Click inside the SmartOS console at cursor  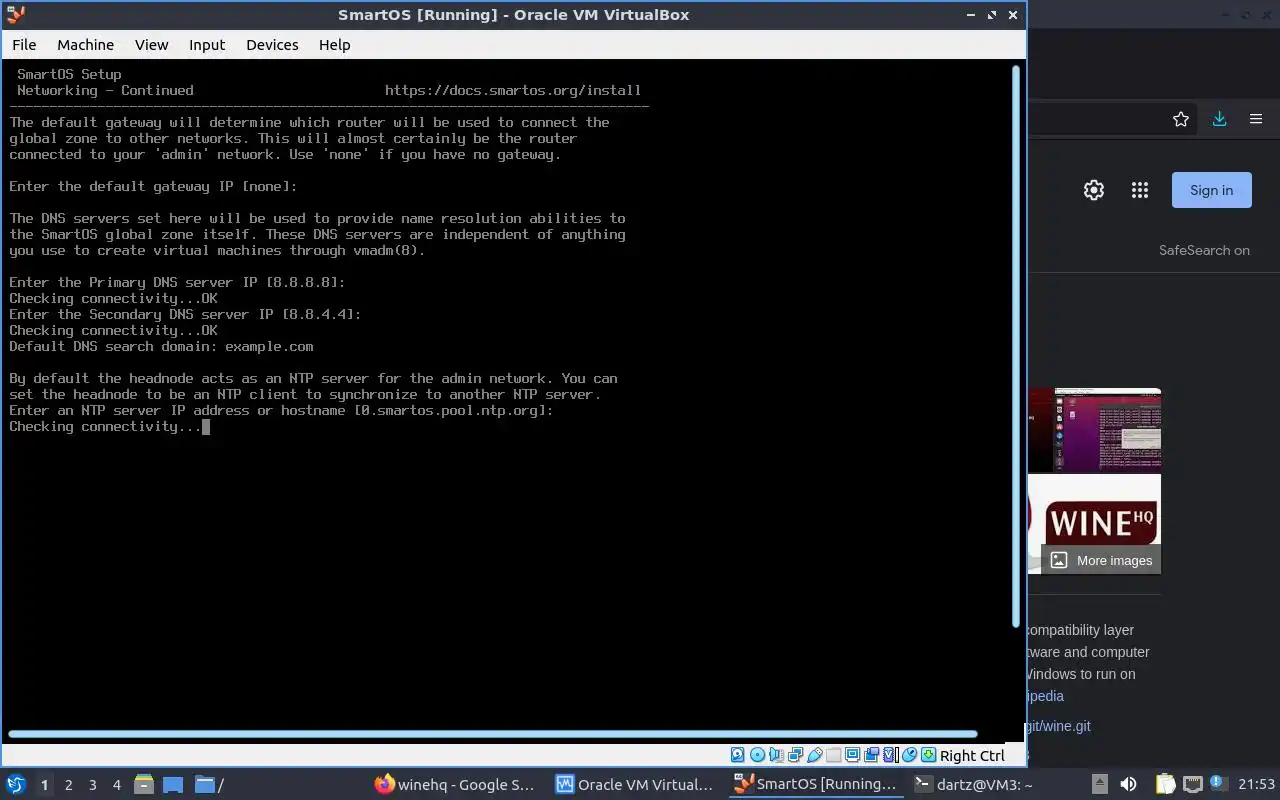(206, 427)
